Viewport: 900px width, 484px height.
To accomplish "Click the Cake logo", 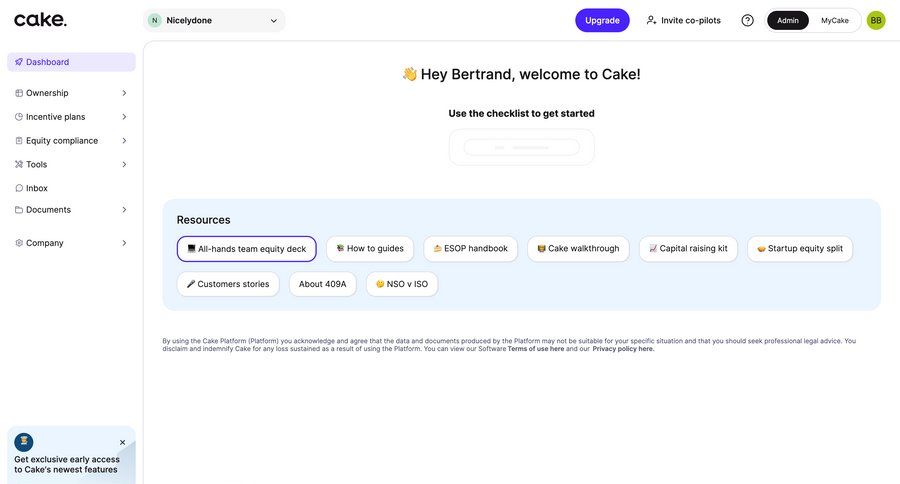I will [41, 19].
